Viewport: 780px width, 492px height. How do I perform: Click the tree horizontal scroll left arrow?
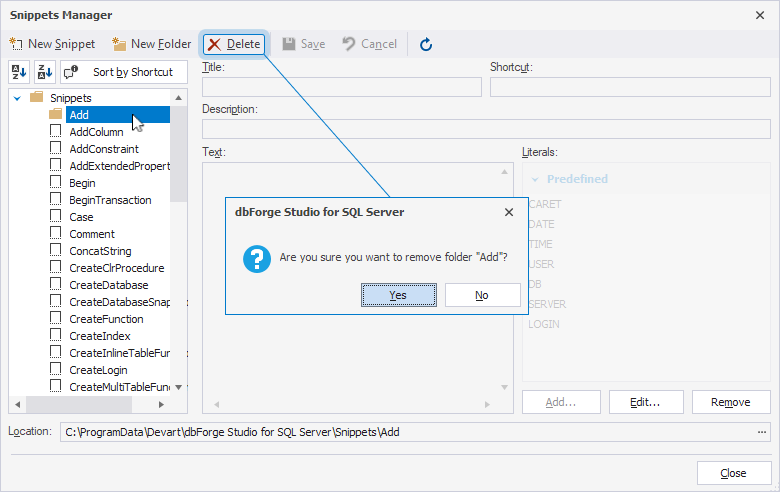[x=17, y=404]
